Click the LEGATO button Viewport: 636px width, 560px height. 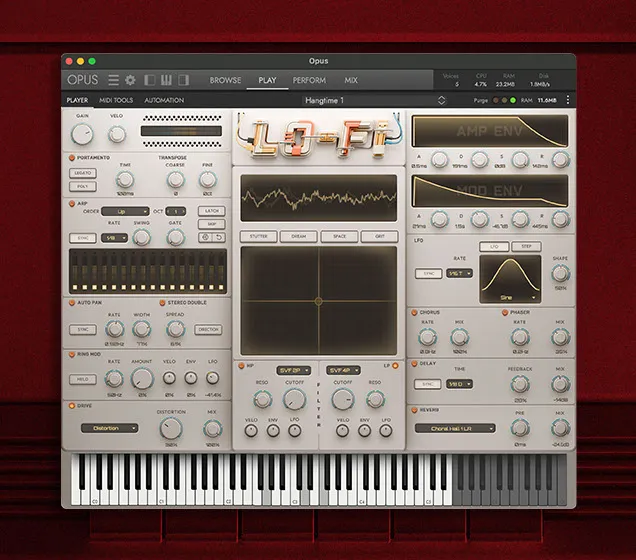(83, 173)
